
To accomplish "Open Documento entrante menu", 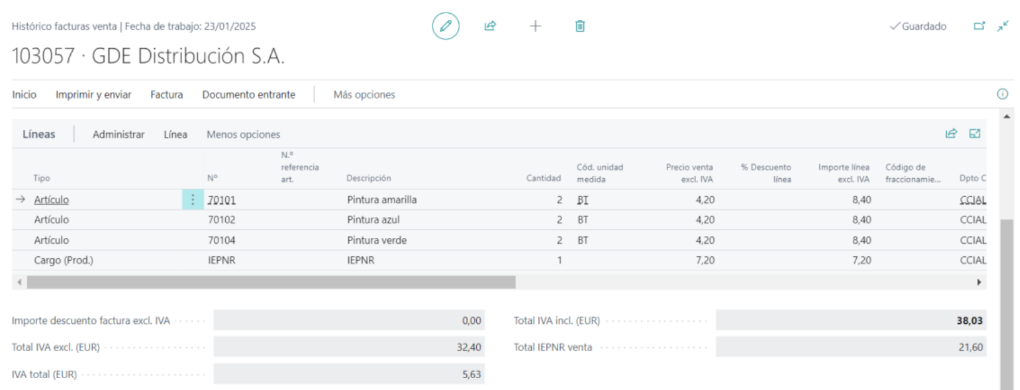I will [x=248, y=95].
